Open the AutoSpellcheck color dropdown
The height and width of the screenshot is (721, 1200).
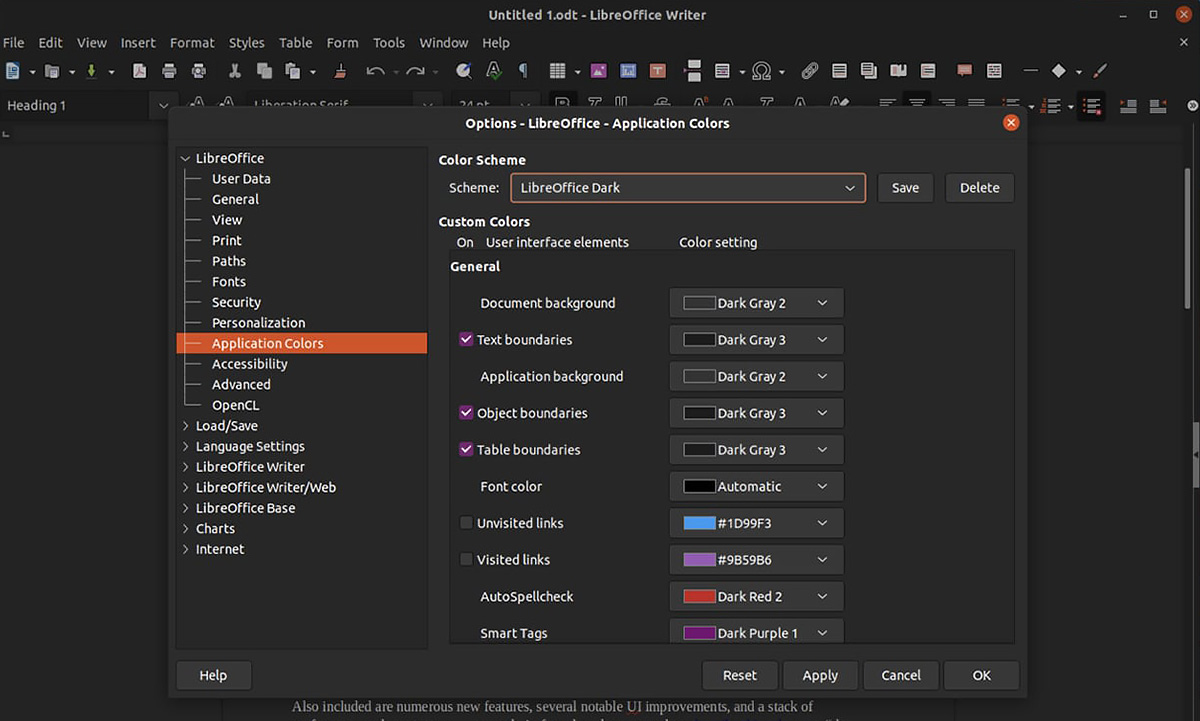[756, 596]
